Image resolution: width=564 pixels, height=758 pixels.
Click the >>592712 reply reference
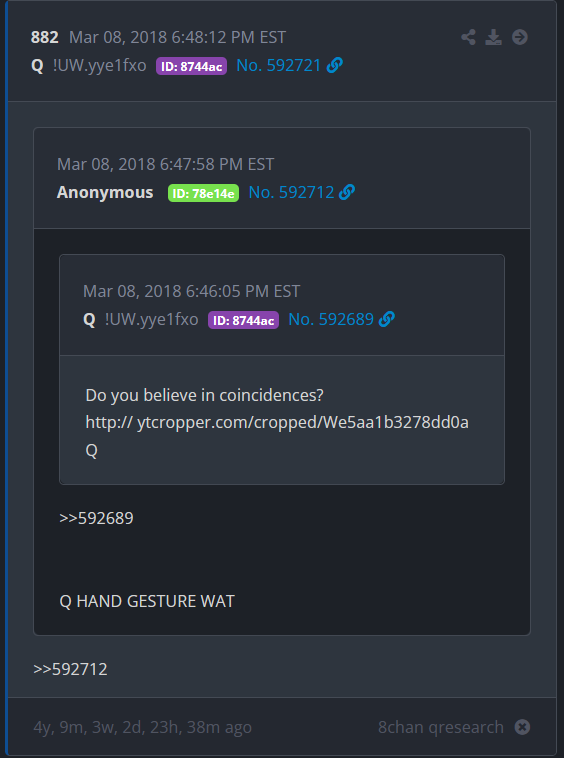pos(70,669)
